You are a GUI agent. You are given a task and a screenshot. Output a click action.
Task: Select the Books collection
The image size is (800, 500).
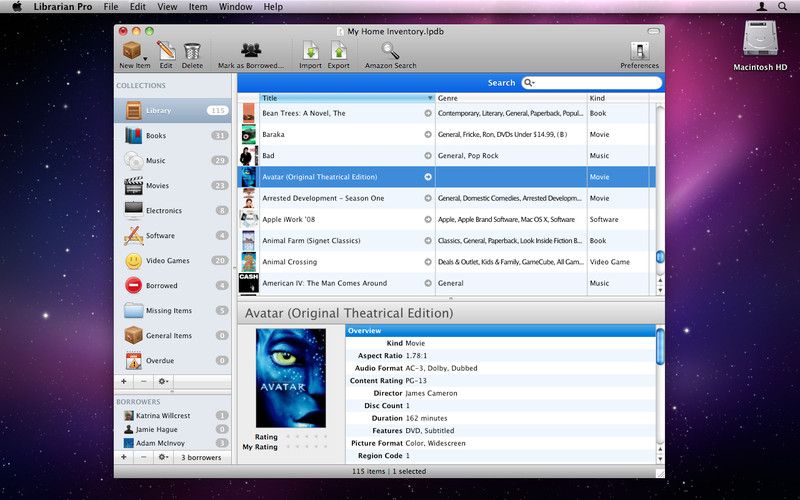(x=173, y=135)
